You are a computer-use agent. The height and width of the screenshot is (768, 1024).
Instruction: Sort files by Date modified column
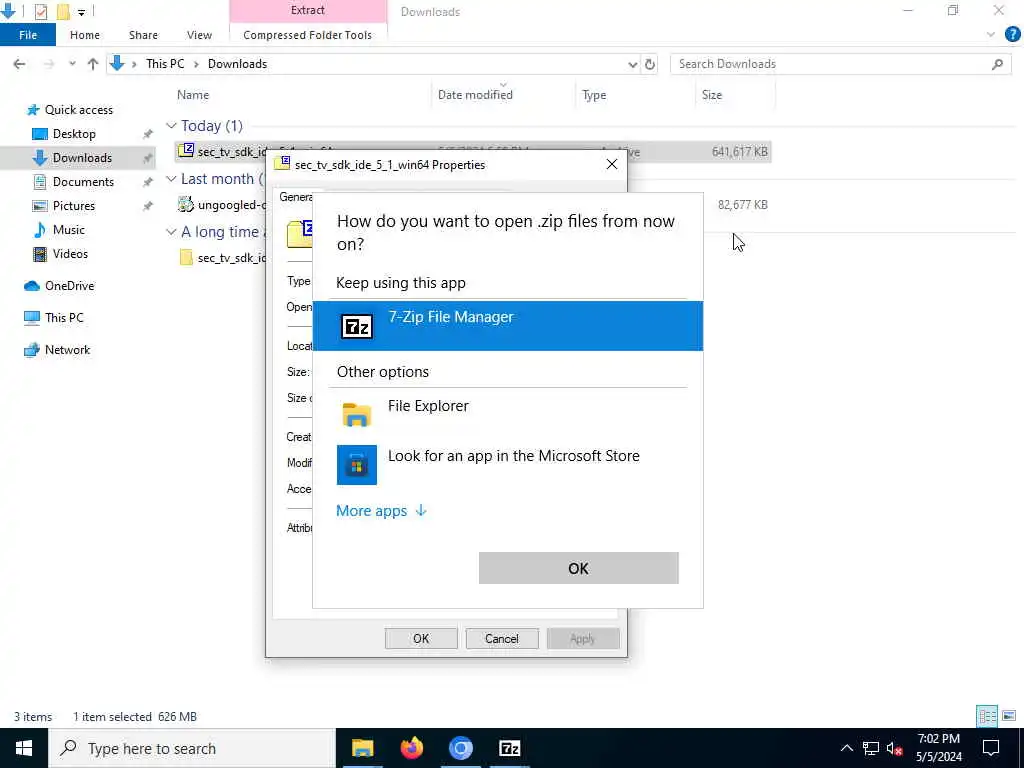[x=475, y=95]
